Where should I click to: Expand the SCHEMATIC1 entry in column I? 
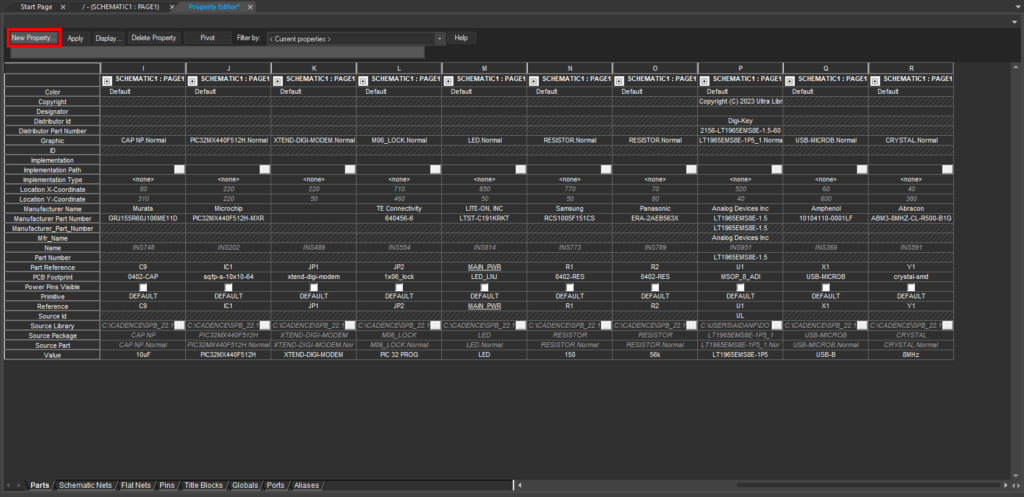107,81
